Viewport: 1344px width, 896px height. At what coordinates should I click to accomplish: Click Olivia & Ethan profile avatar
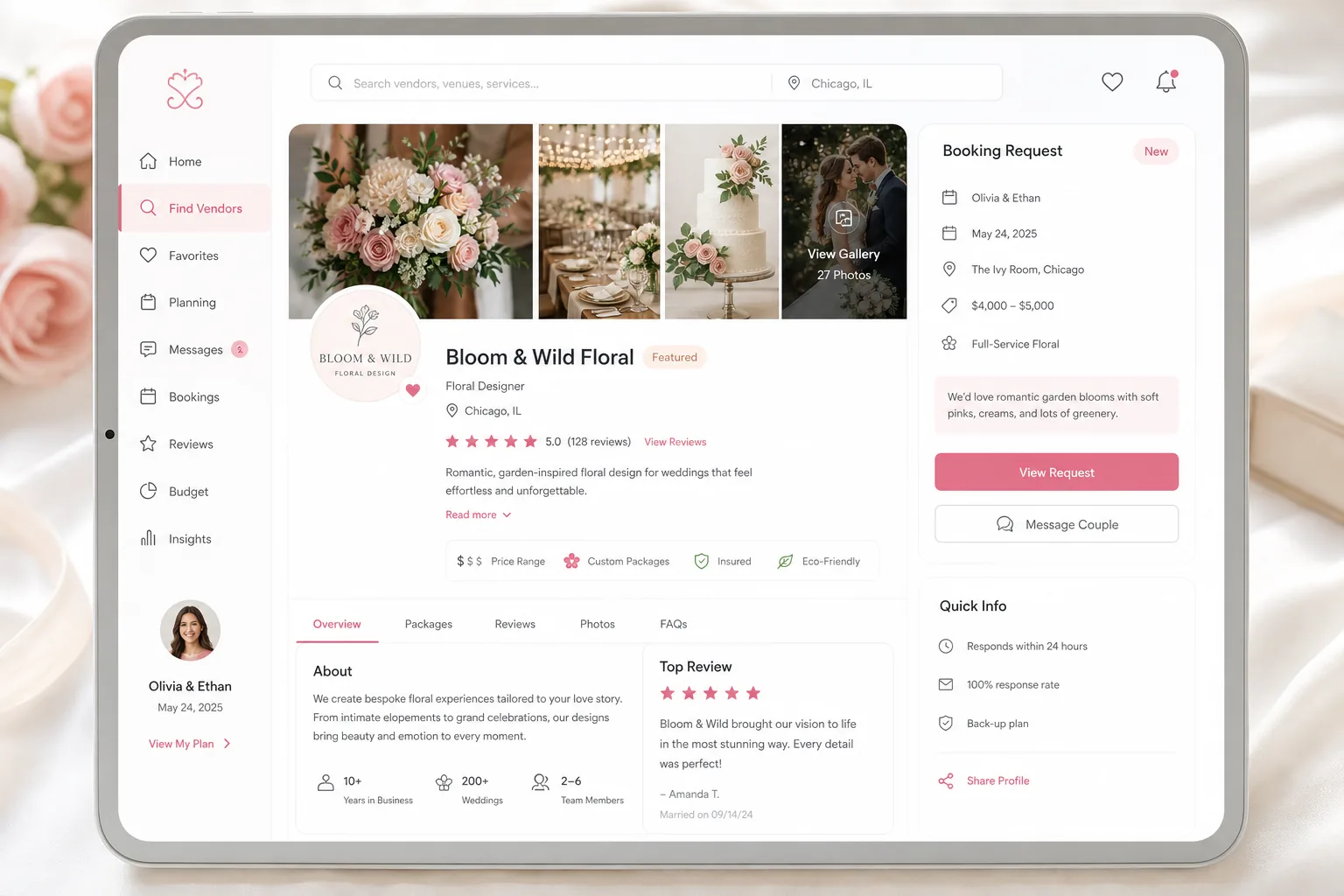pyautogui.click(x=190, y=630)
